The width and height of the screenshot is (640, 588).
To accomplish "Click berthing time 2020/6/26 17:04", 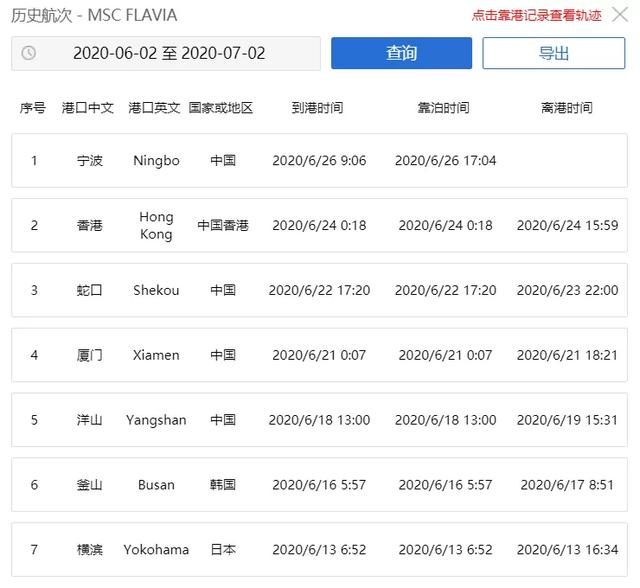I will click(445, 160).
